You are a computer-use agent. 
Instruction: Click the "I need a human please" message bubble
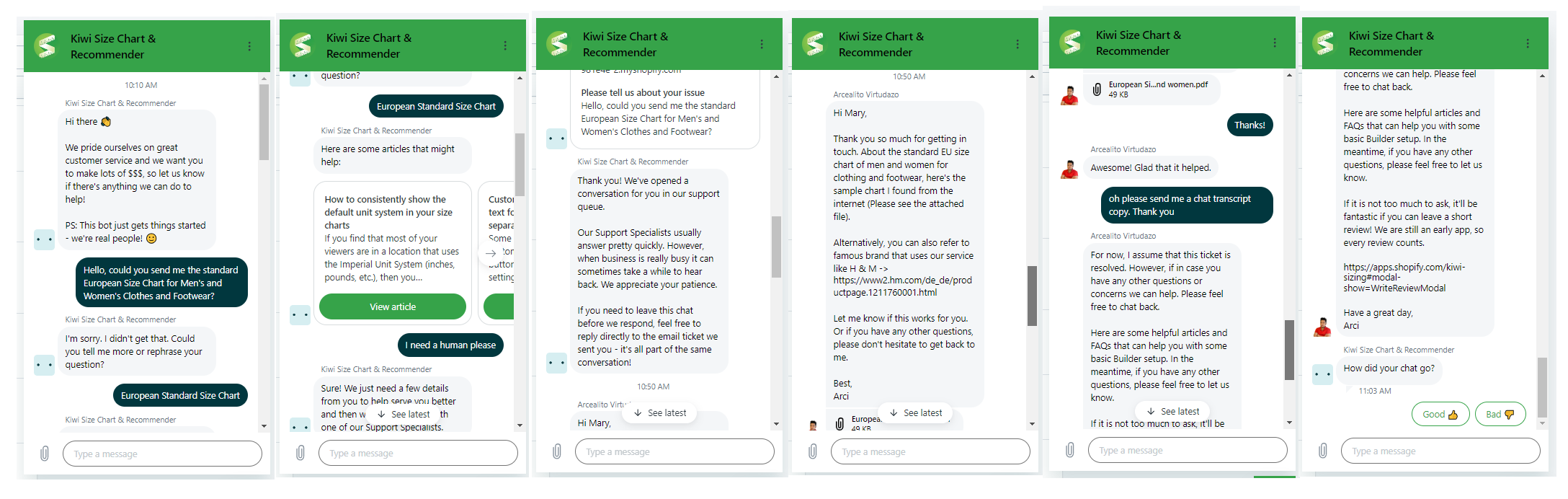(450, 345)
